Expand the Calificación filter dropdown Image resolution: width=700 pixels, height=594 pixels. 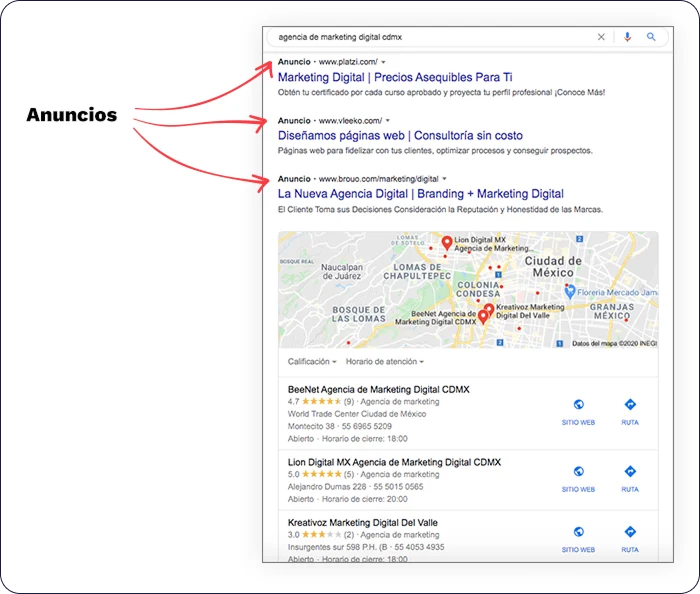(312, 361)
